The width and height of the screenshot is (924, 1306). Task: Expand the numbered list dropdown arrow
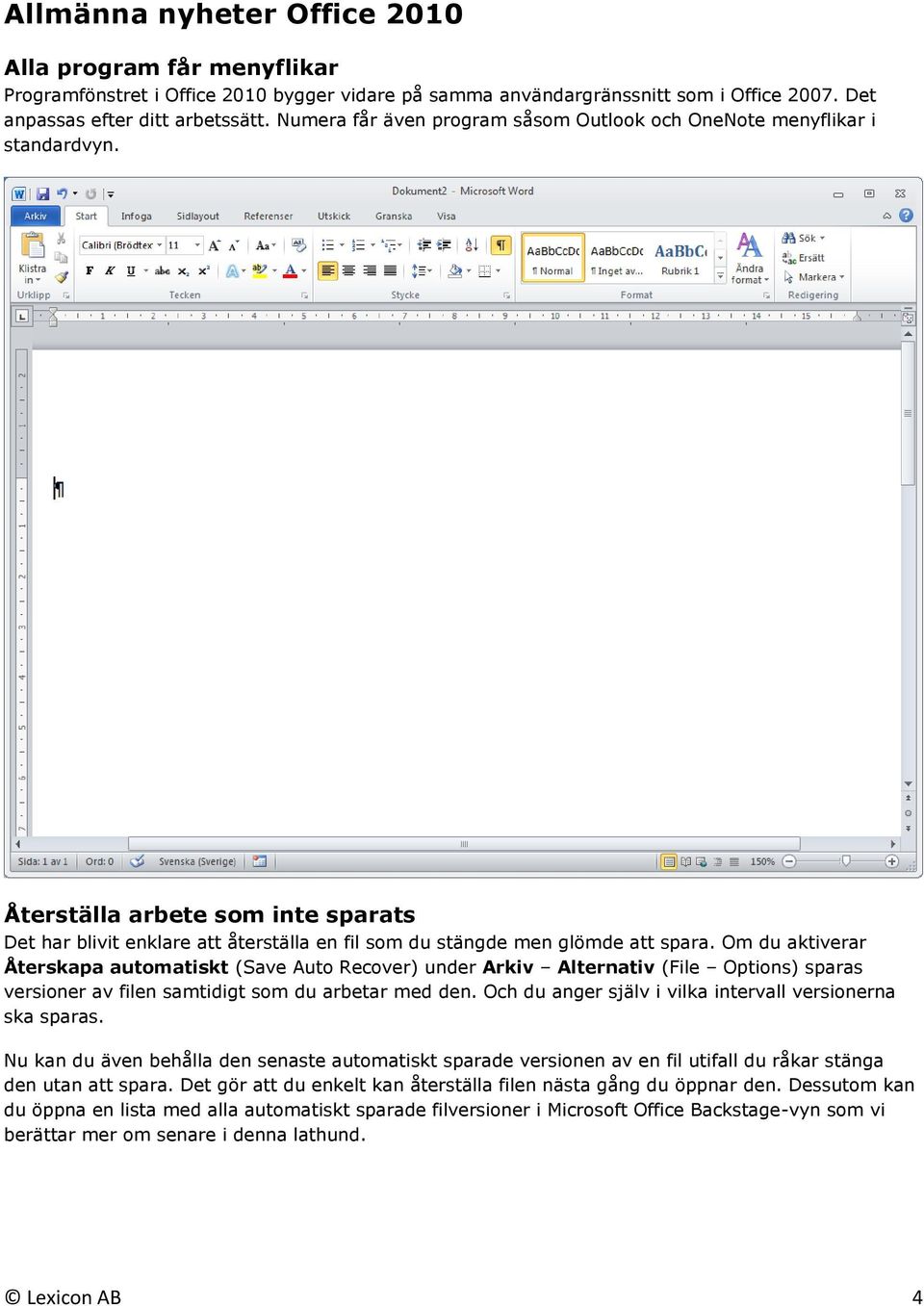(372, 245)
